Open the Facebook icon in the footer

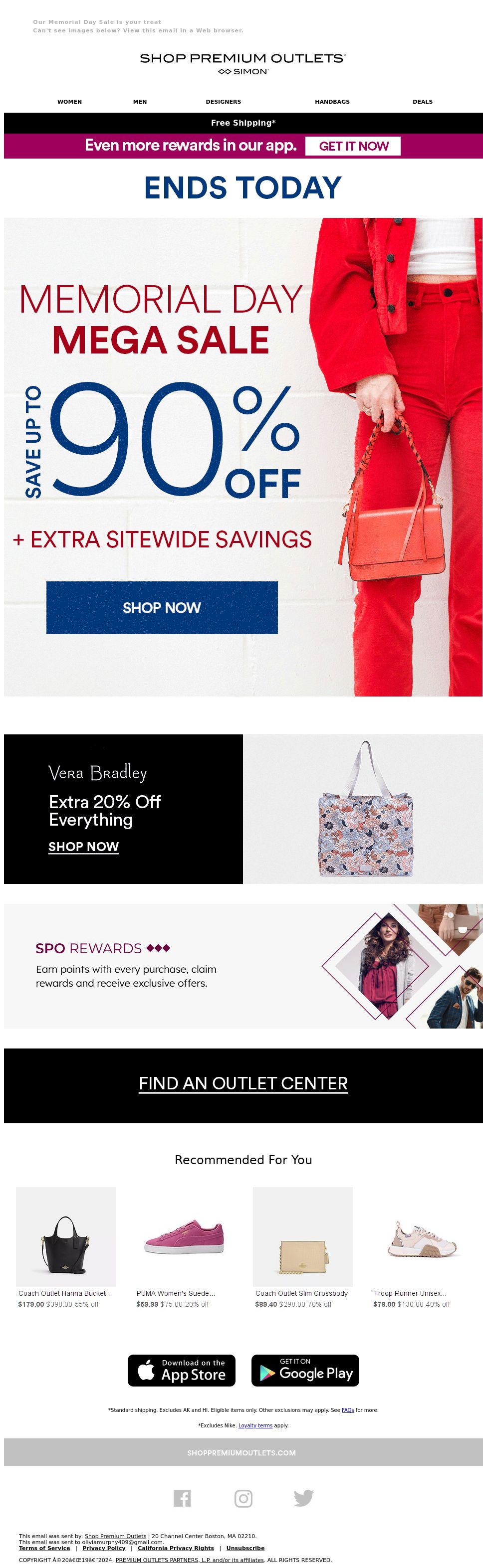[x=182, y=1497]
